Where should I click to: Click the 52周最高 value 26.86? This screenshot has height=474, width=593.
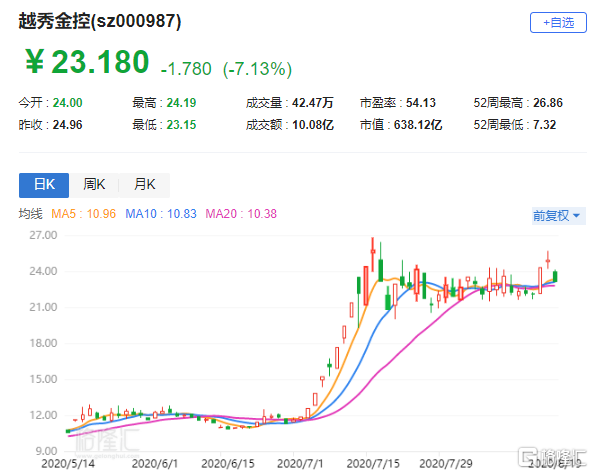pos(548,103)
